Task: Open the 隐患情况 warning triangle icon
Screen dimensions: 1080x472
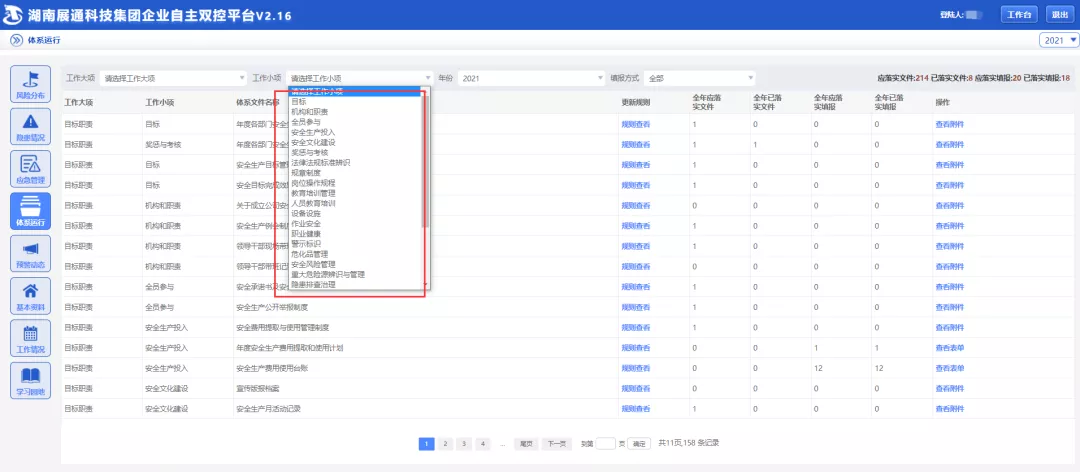Action: click(31, 127)
